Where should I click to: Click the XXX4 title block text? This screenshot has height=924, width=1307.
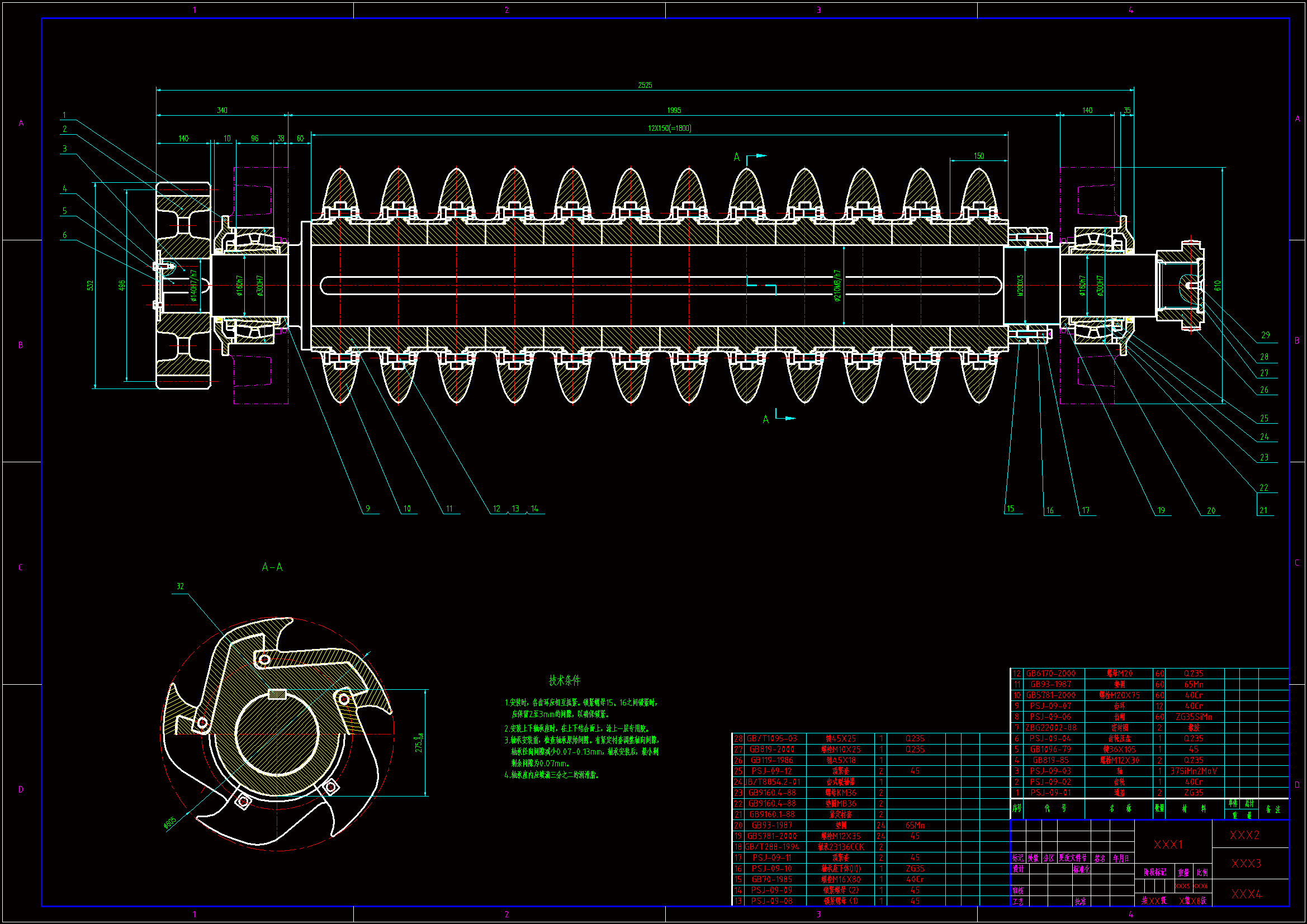(x=1246, y=894)
